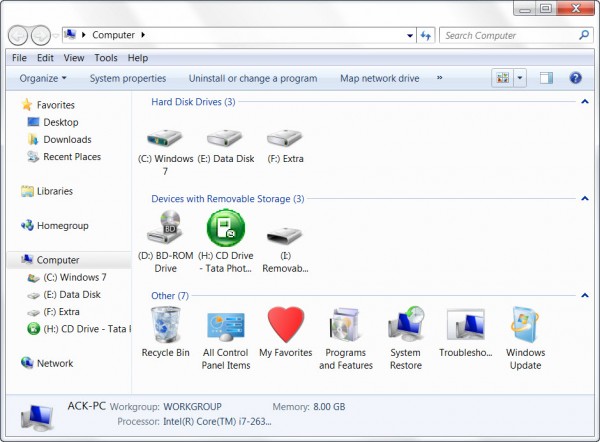This screenshot has width=600, height=442.
Task: Click the Change your view icon
Action: pos(502,78)
